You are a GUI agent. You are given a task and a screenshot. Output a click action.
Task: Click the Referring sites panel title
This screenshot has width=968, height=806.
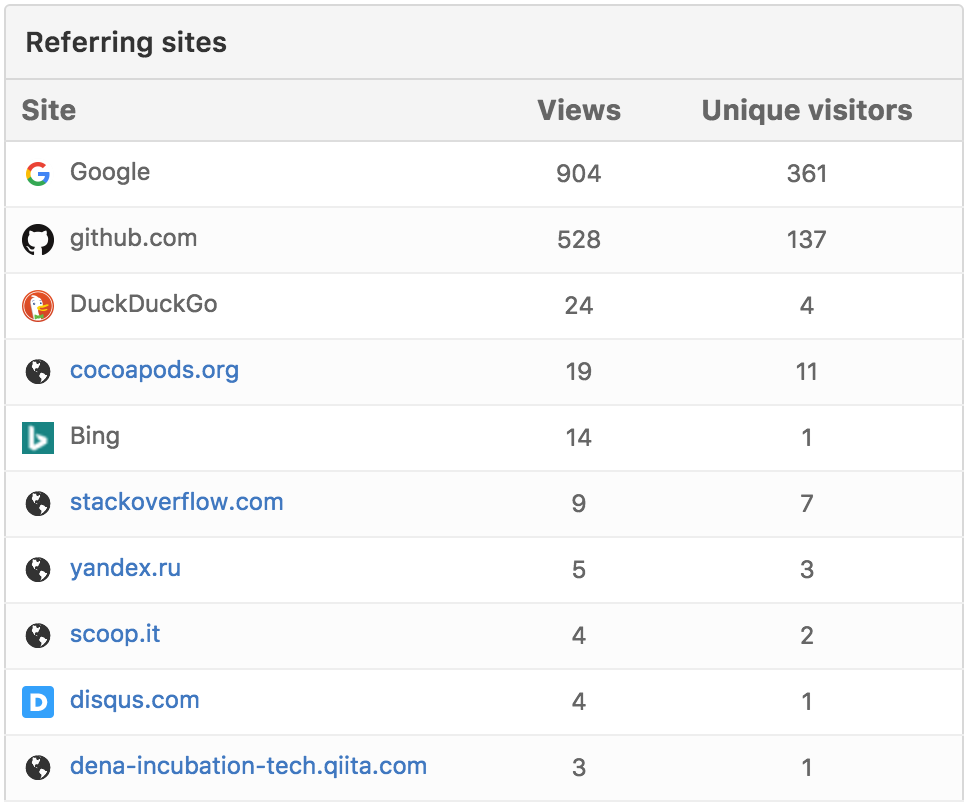tap(127, 42)
